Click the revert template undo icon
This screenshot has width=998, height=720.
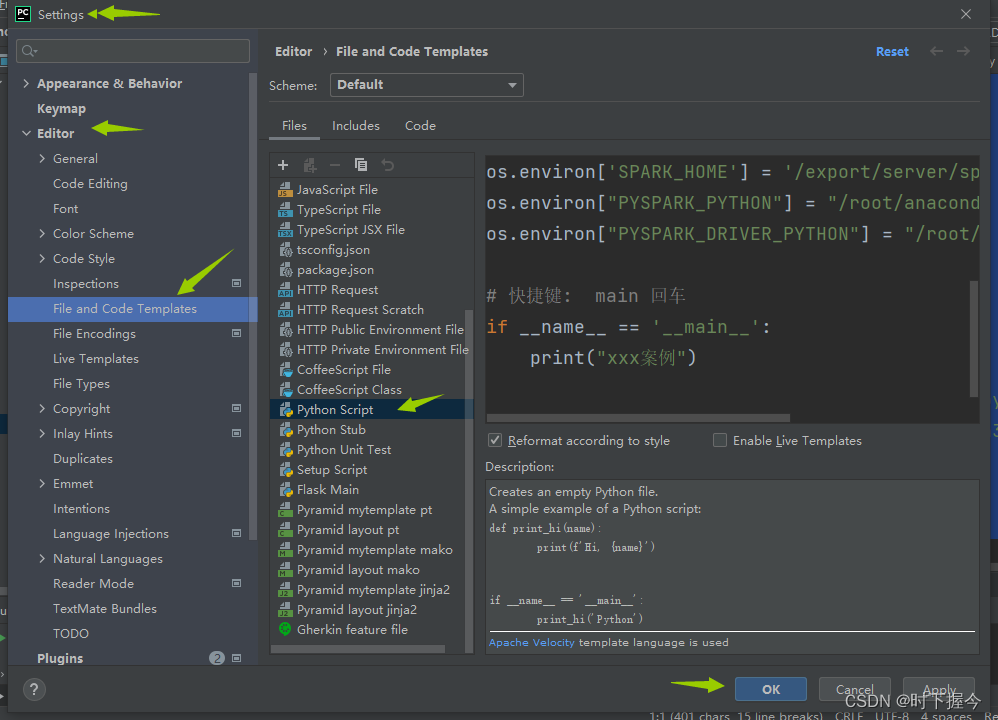click(x=387, y=165)
